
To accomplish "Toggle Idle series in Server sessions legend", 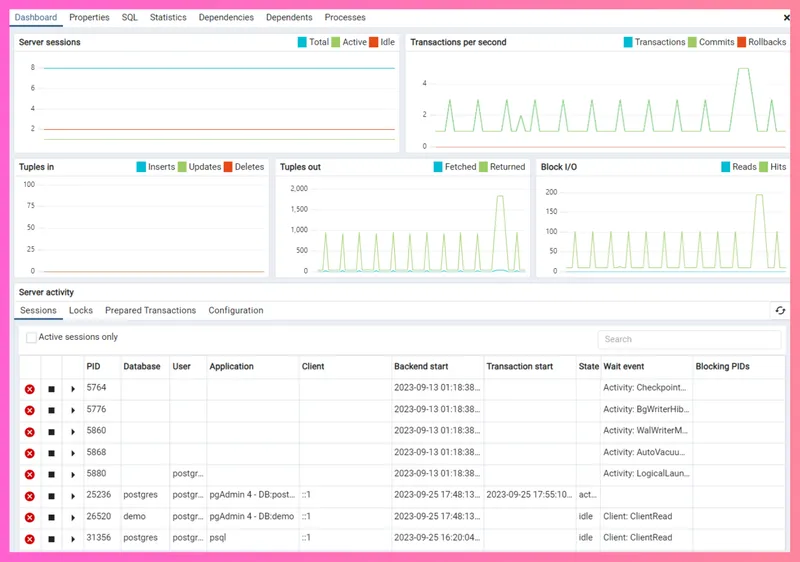I will 373,42.
